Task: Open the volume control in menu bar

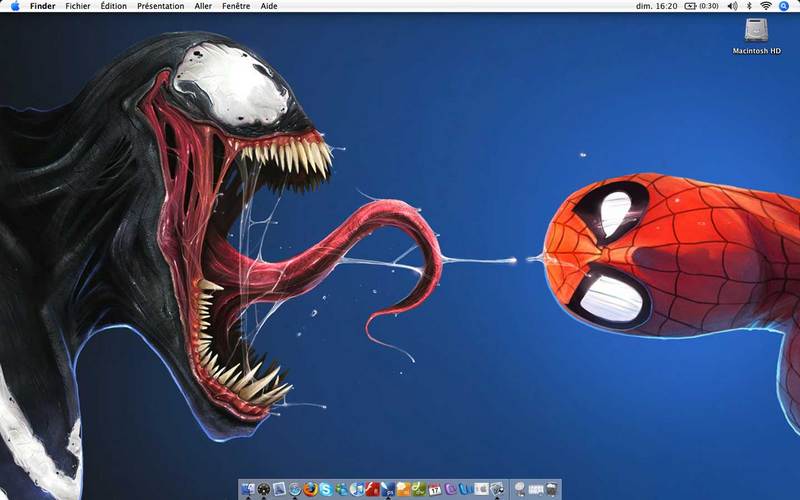Action: (732, 6)
